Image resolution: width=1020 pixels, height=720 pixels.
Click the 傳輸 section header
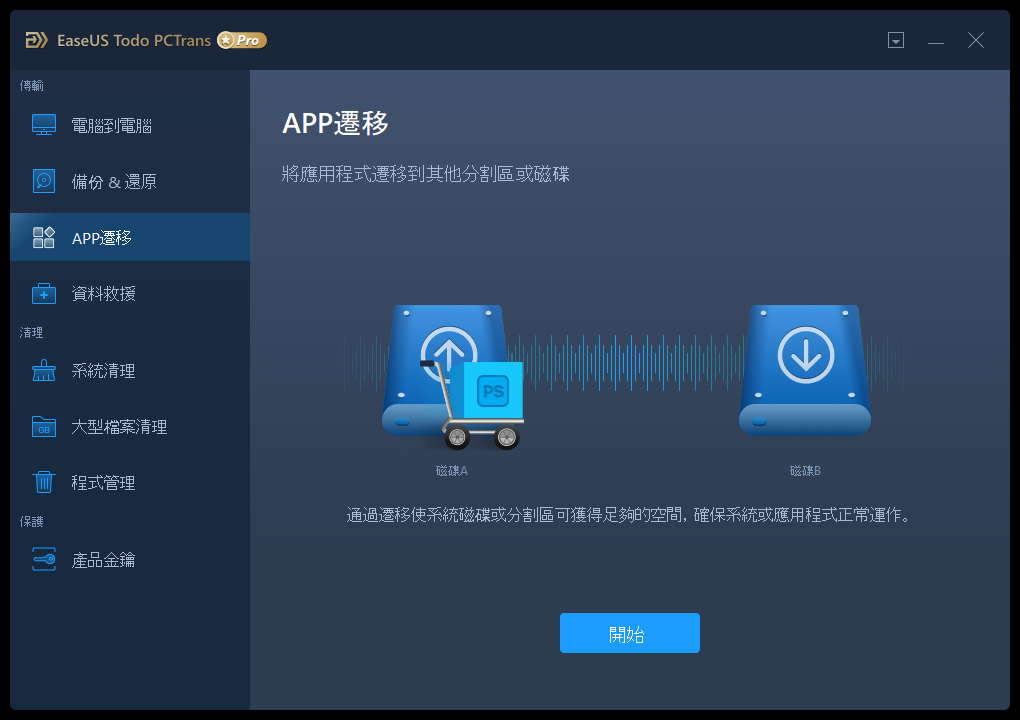(31, 85)
